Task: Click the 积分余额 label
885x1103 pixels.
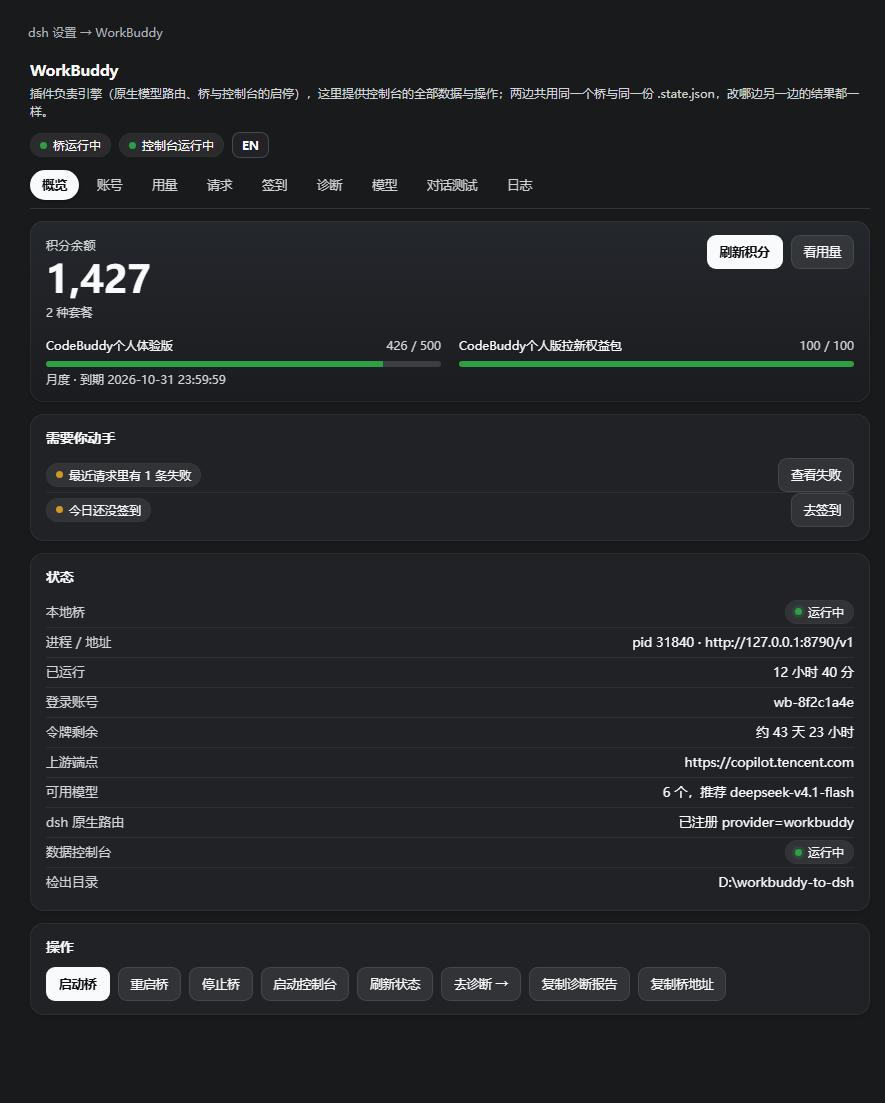Action: [x=70, y=246]
